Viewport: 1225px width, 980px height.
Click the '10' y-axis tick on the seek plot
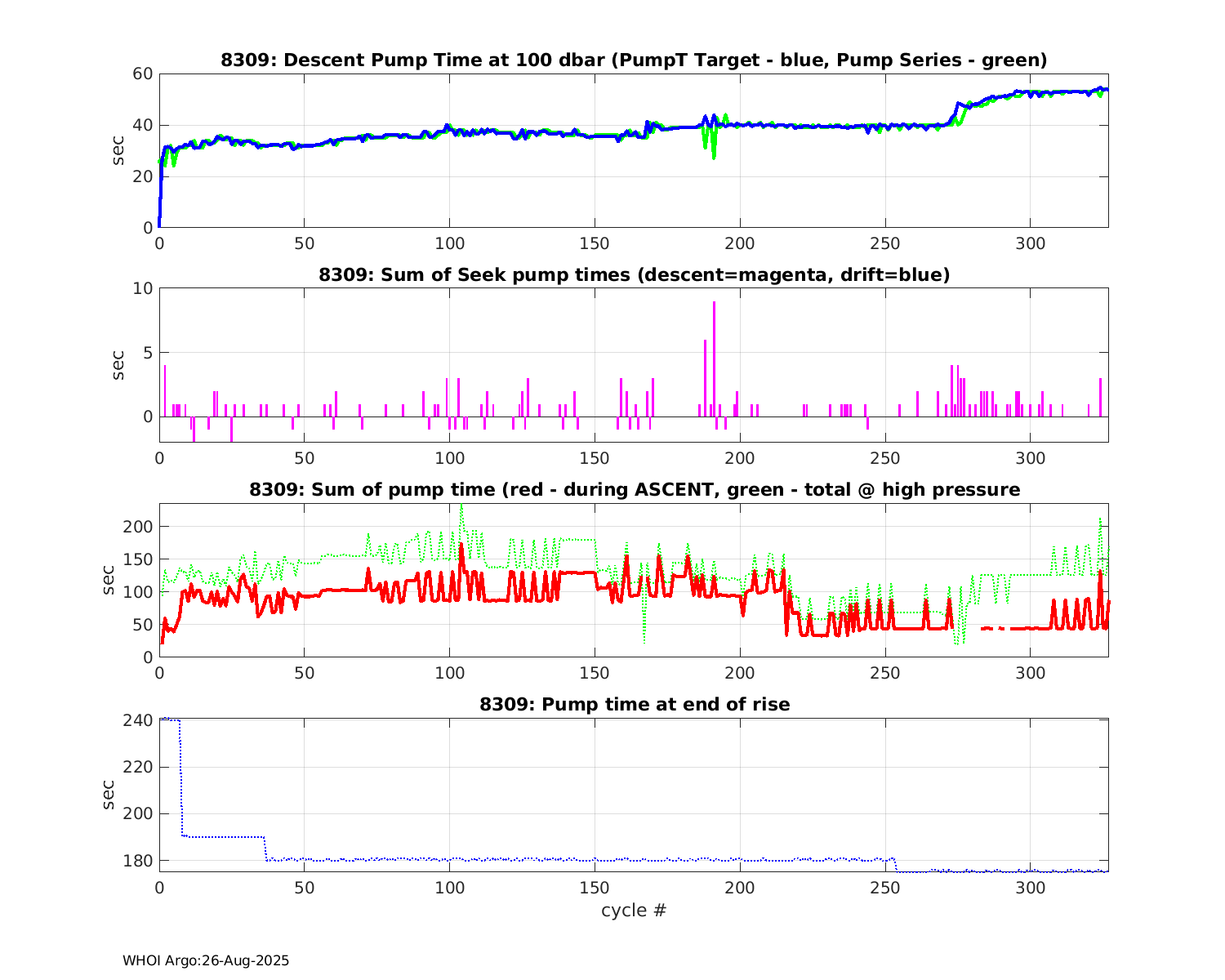pos(143,288)
